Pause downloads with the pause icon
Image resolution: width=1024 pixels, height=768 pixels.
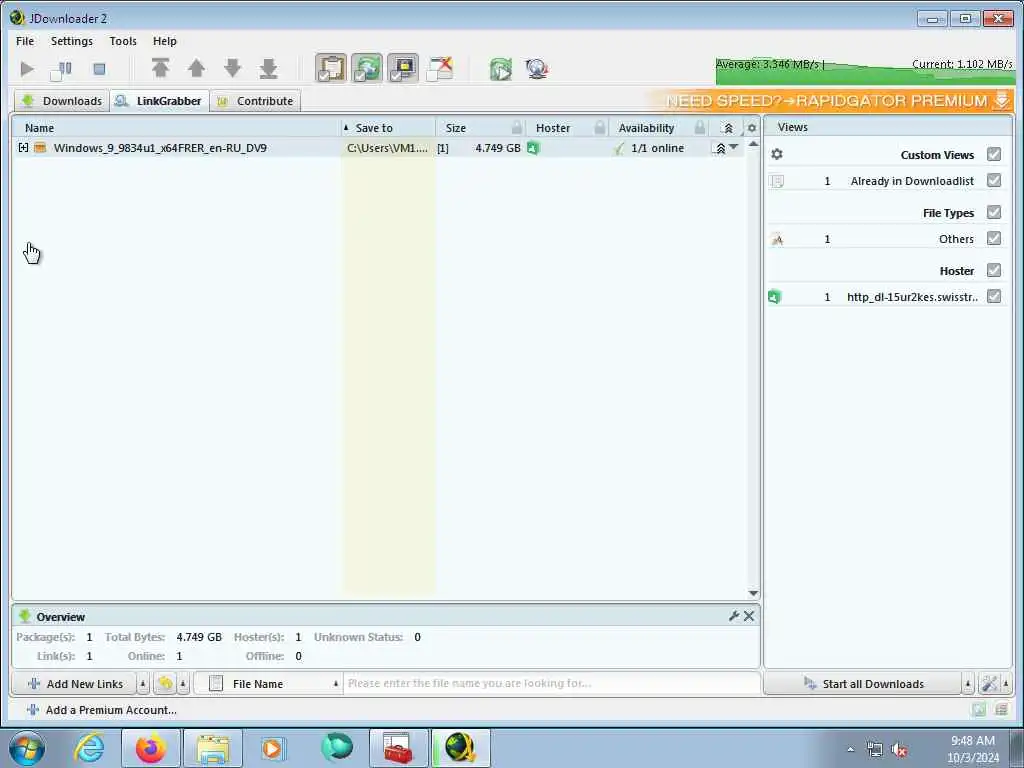(x=62, y=70)
